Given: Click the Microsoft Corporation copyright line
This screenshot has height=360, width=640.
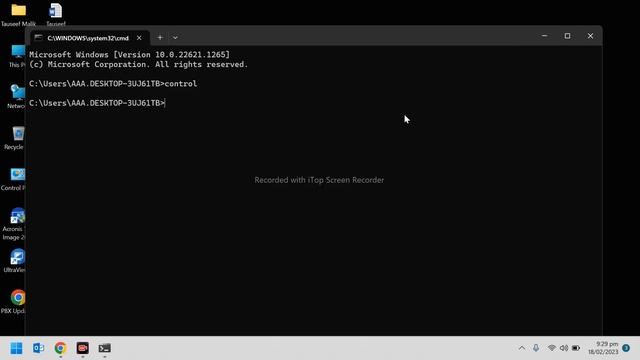Looking at the screenshot, I should pos(138,64).
